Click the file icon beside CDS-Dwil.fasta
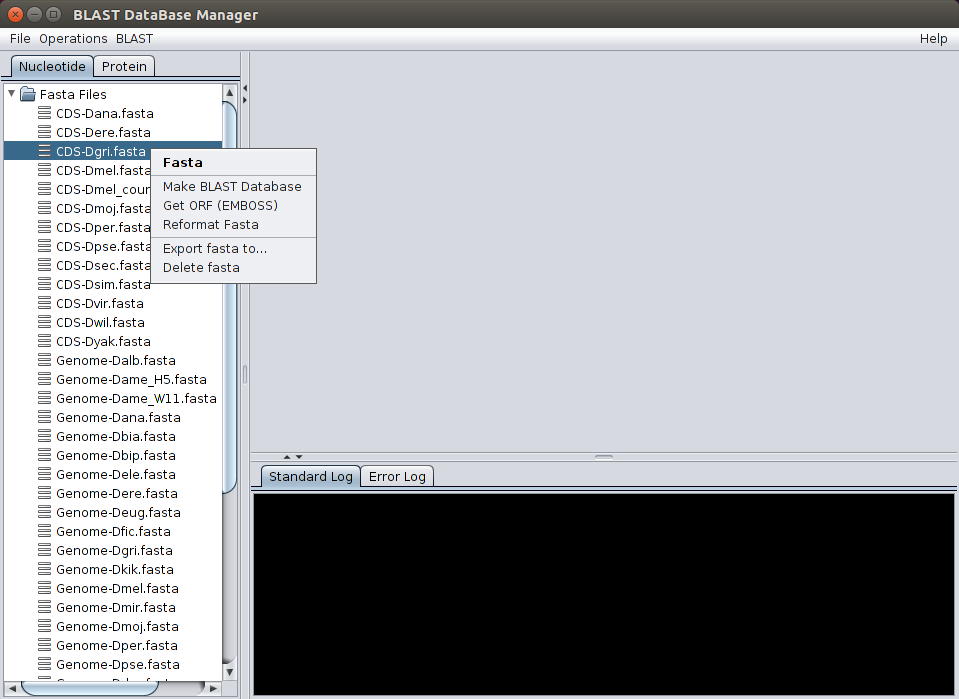959x699 pixels. pos(45,322)
